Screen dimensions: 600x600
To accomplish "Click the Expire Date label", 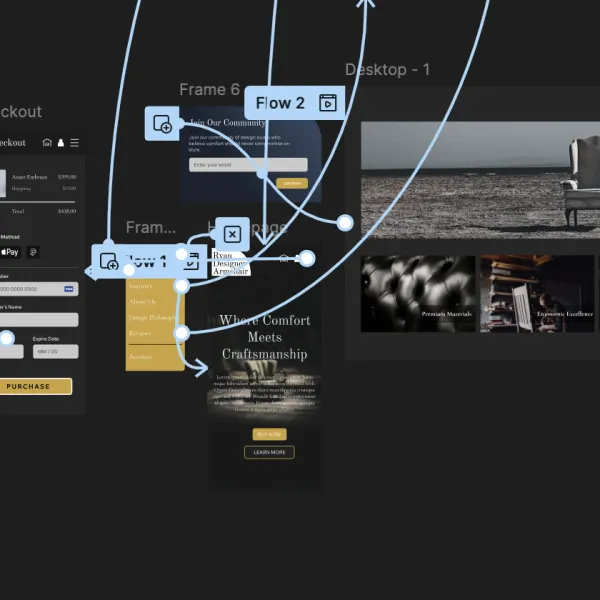I will point(46,339).
